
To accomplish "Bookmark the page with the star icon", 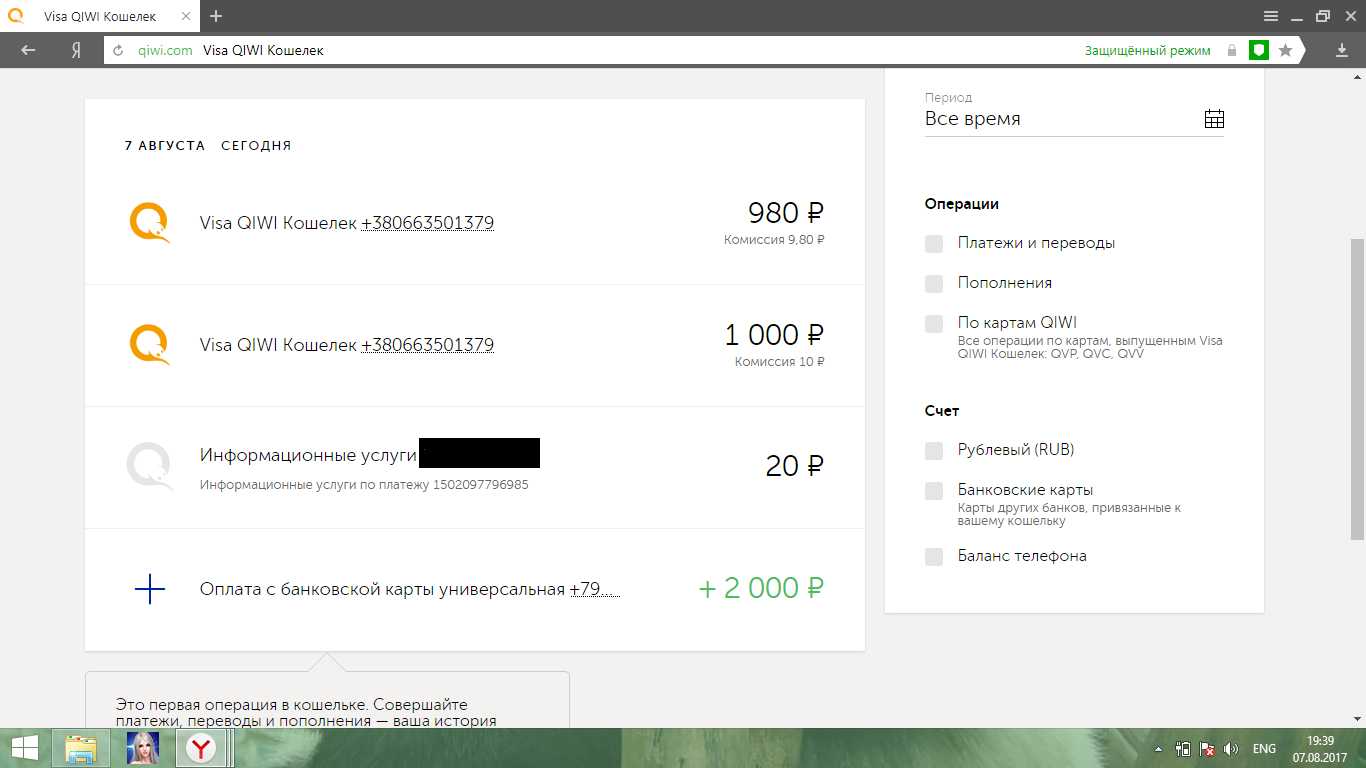I will pos(1286,50).
